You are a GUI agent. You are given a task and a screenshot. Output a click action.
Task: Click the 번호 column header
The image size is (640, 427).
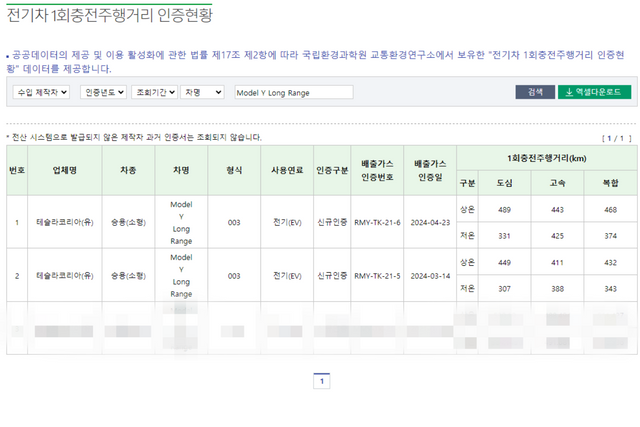pyautogui.click(x=17, y=170)
